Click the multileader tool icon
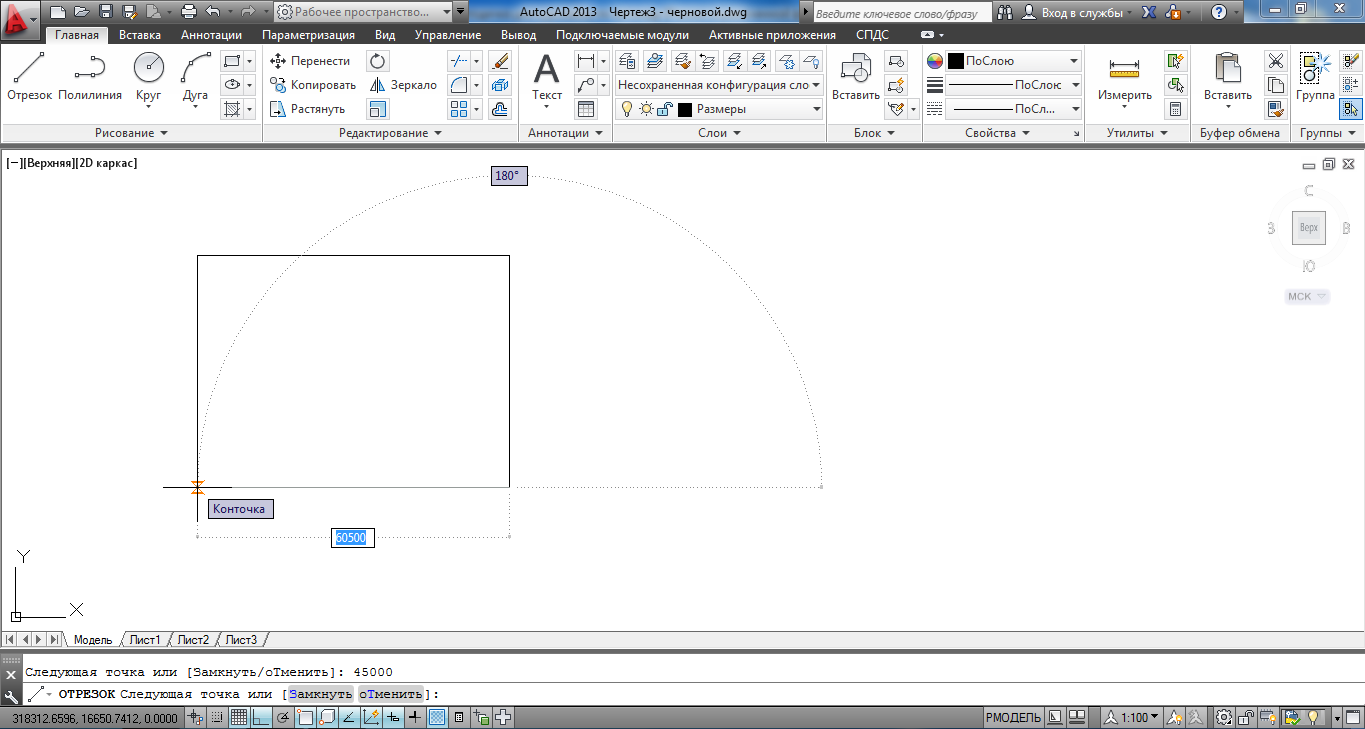This screenshot has height=729, width=1365. (x=586, y=85)
